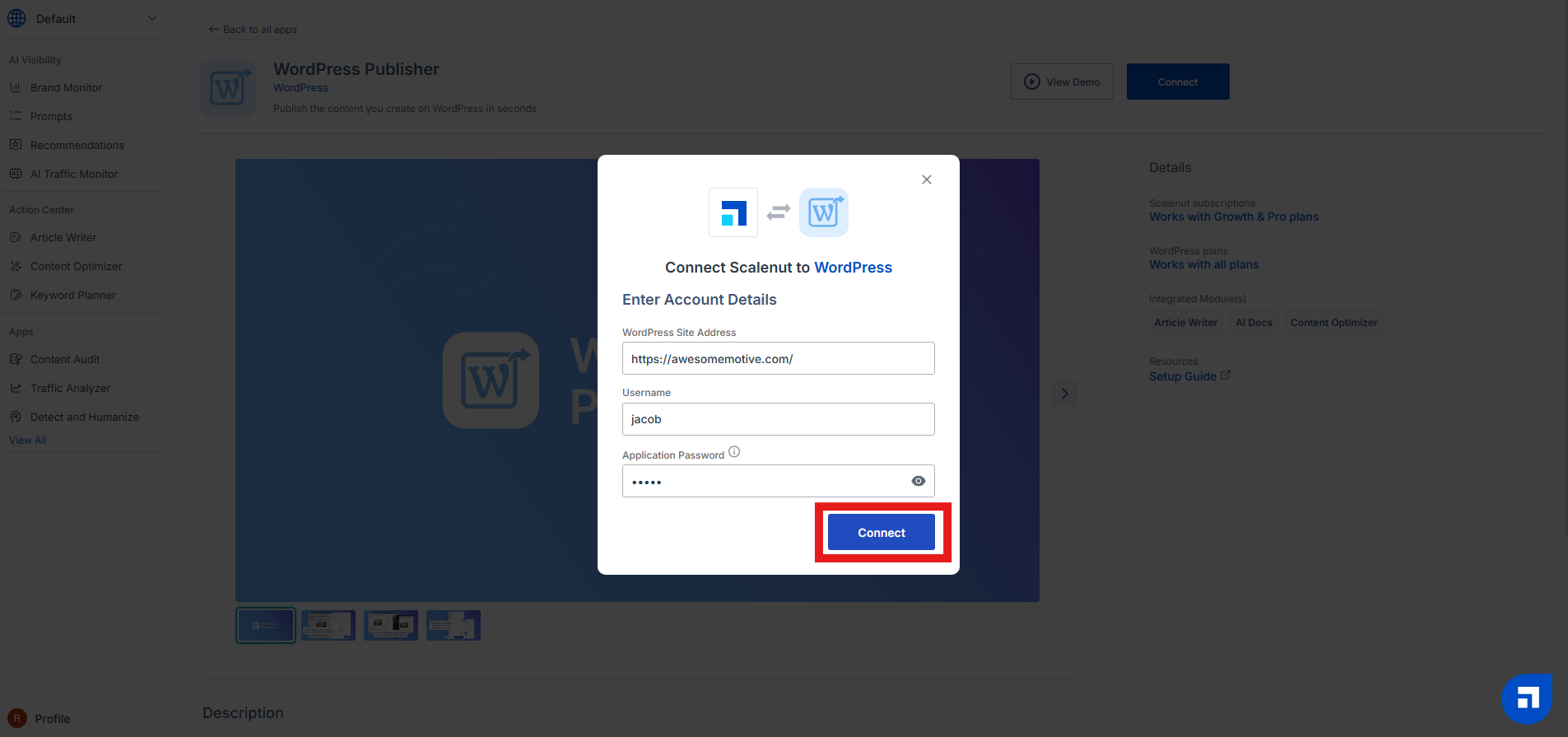Close the Connect Scalenut dialog
Image resolution: width=1568 pixels, height=737 pixels.
927,180
